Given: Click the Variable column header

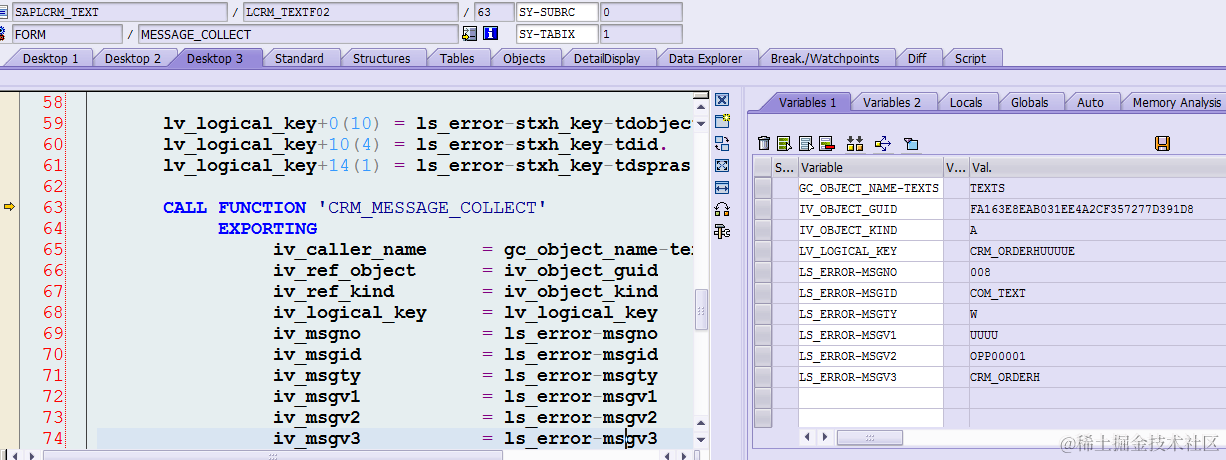Looking at the screenshot, I should pyautogui.click(x=870, y=167).
